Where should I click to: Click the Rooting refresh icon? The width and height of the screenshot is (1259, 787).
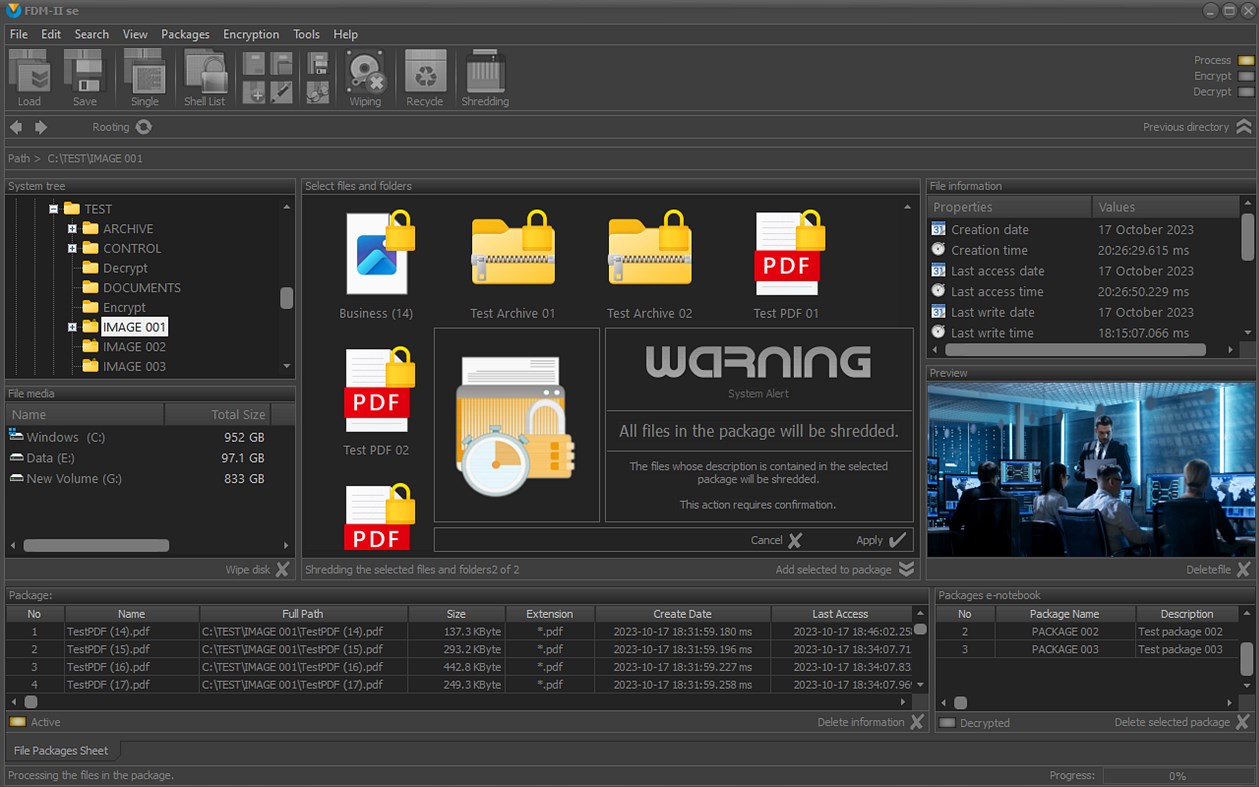click(144, 127)
